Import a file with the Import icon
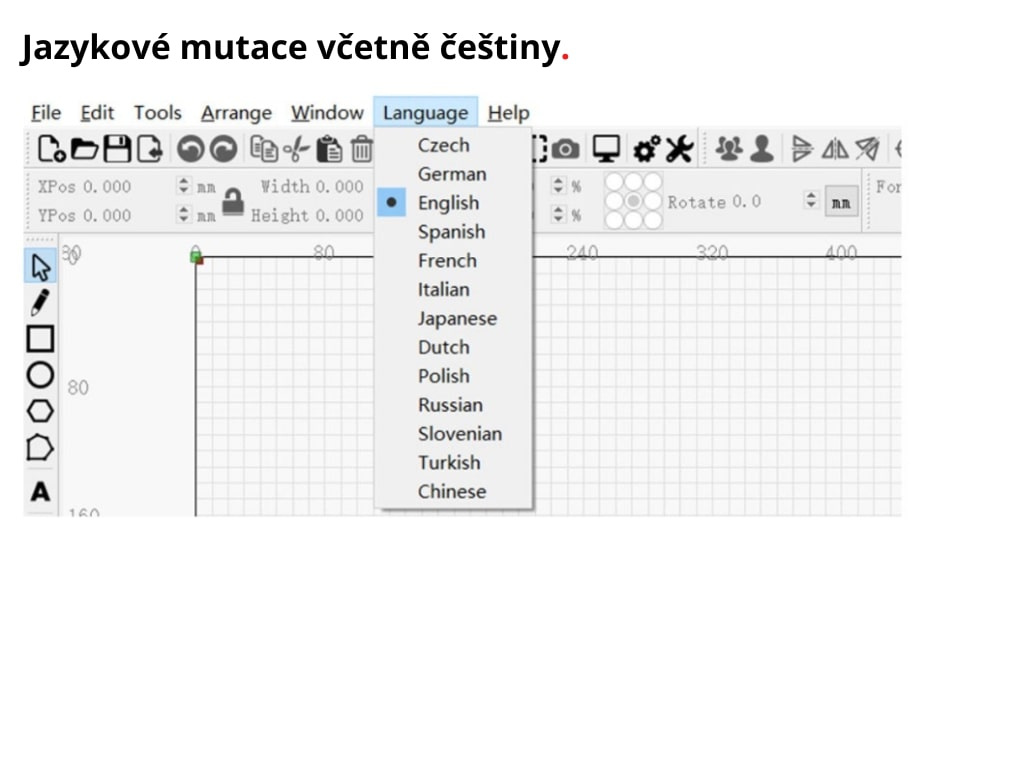The image size is (1024, 768). point(150,149)
